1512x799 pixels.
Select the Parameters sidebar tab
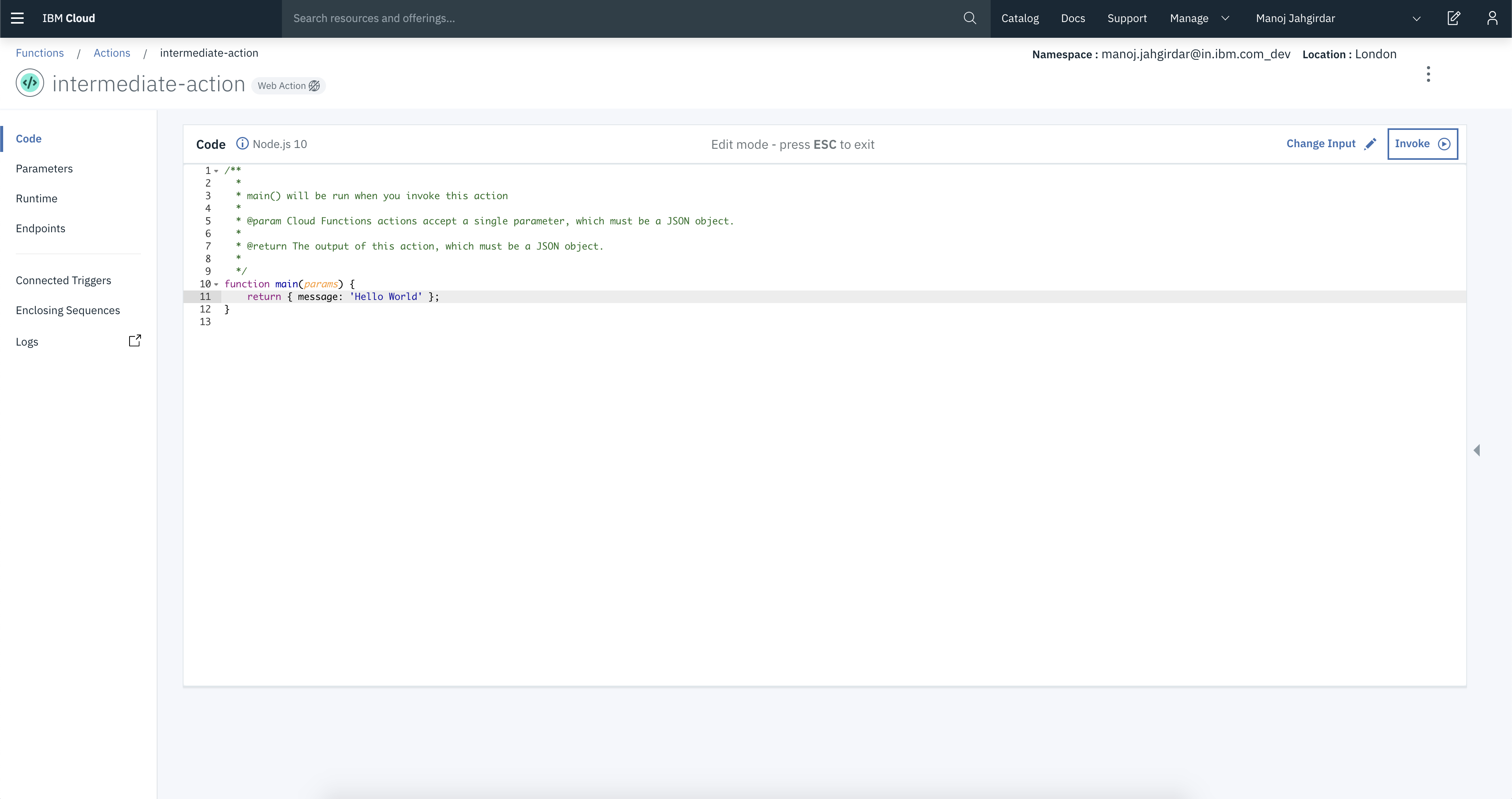pos(44,168)
